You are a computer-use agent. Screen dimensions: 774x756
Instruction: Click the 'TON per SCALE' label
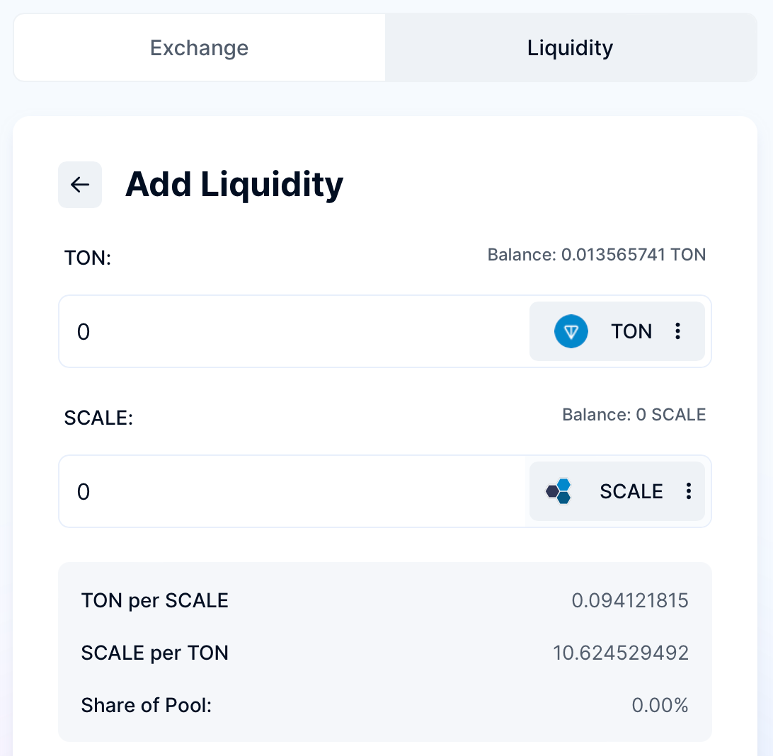(155, 601)
